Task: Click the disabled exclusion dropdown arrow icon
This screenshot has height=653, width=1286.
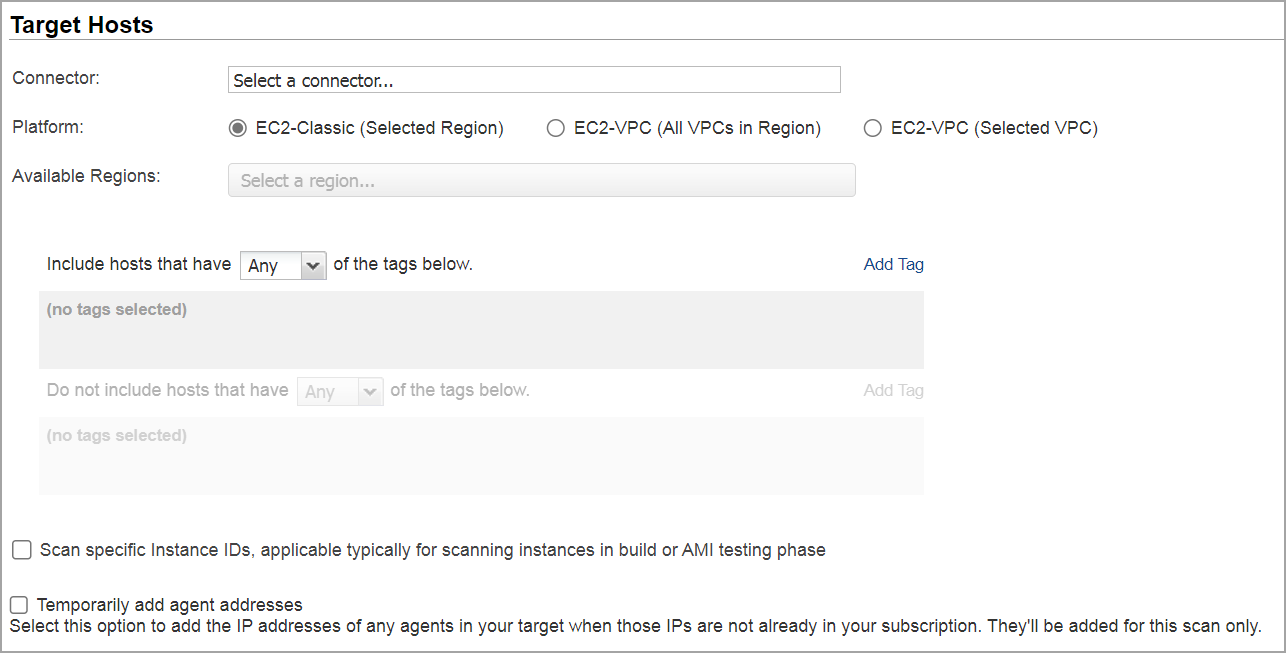Action: click(x=371, y=391)
